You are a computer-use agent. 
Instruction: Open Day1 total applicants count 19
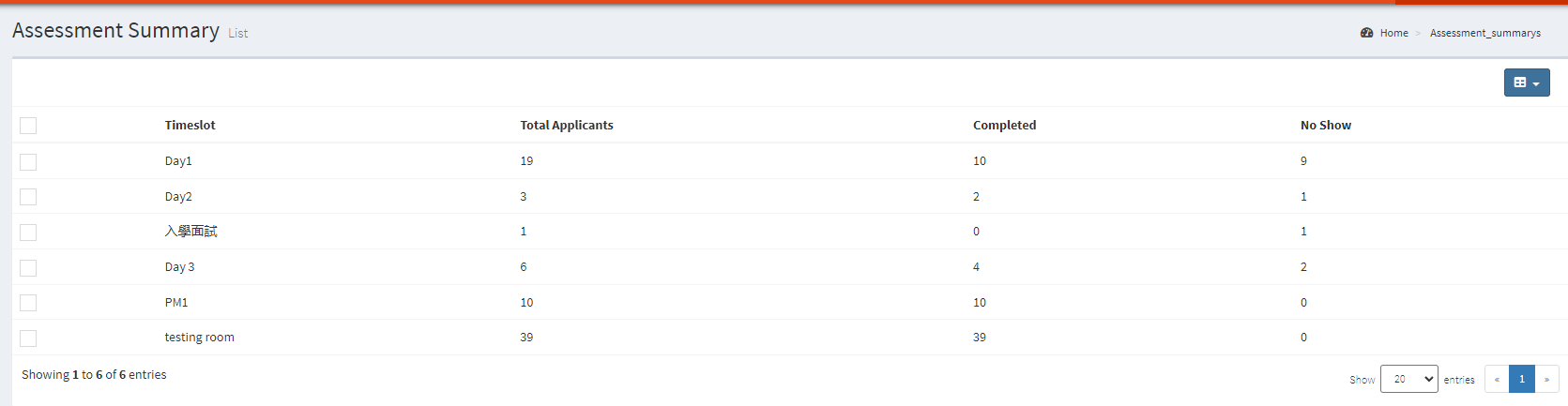click(526, 161)
